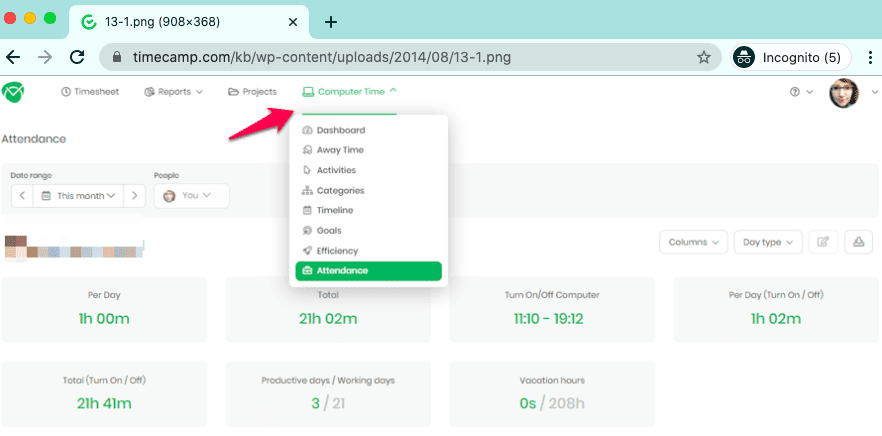Select the 13-1.png browser tab
The width and height of the screenshot is (882, 436).
(189, 22)
